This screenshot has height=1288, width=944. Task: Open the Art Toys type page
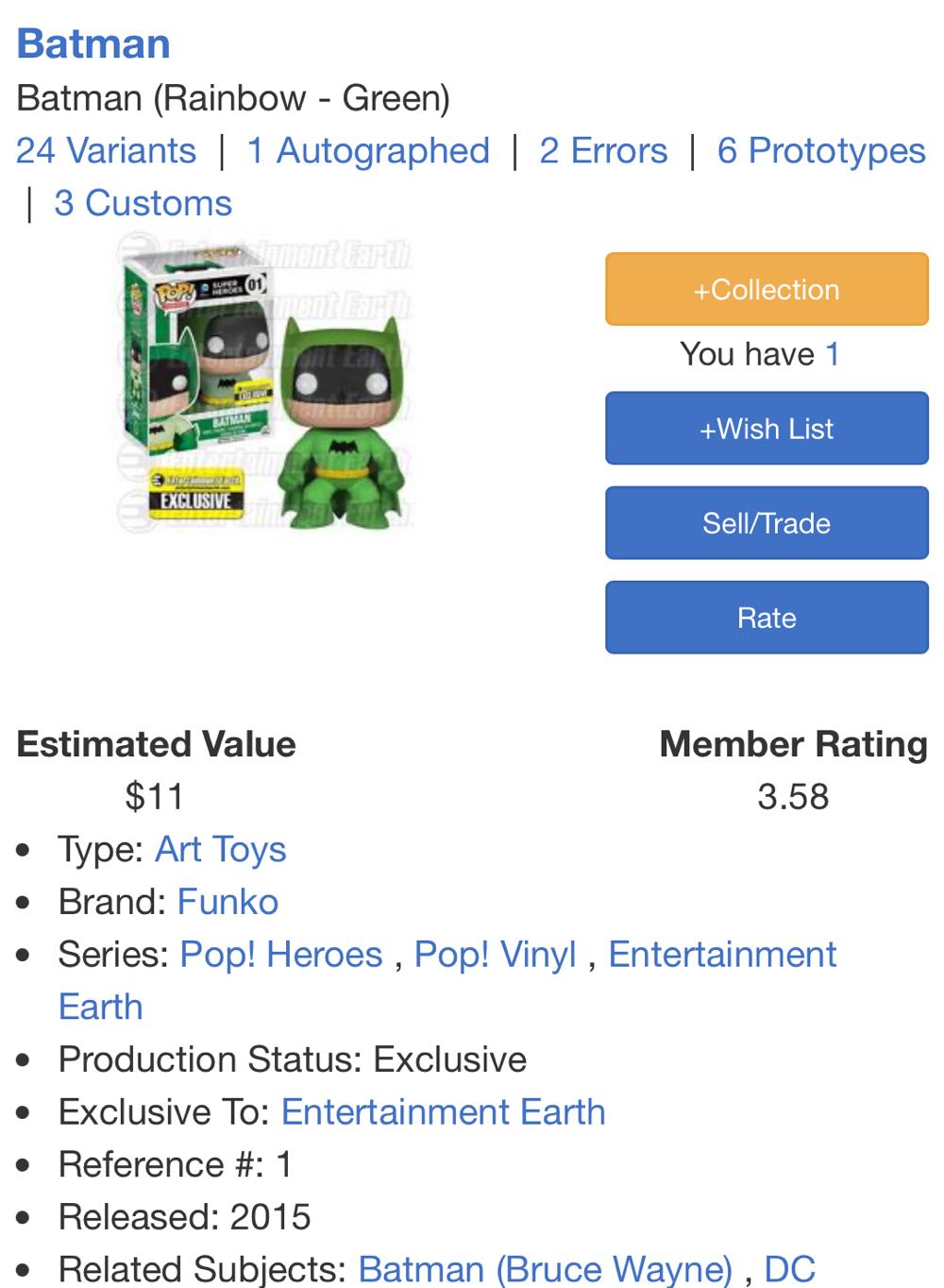(x=219, y=850)
